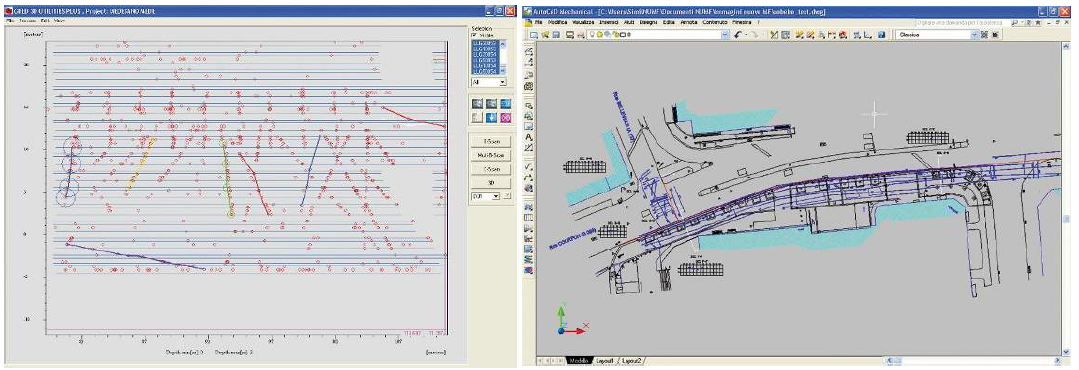The height and width of the screenshot is (370, 1079).
Task: Click the second view icon in GRED top row
Action: pos(491,103)
